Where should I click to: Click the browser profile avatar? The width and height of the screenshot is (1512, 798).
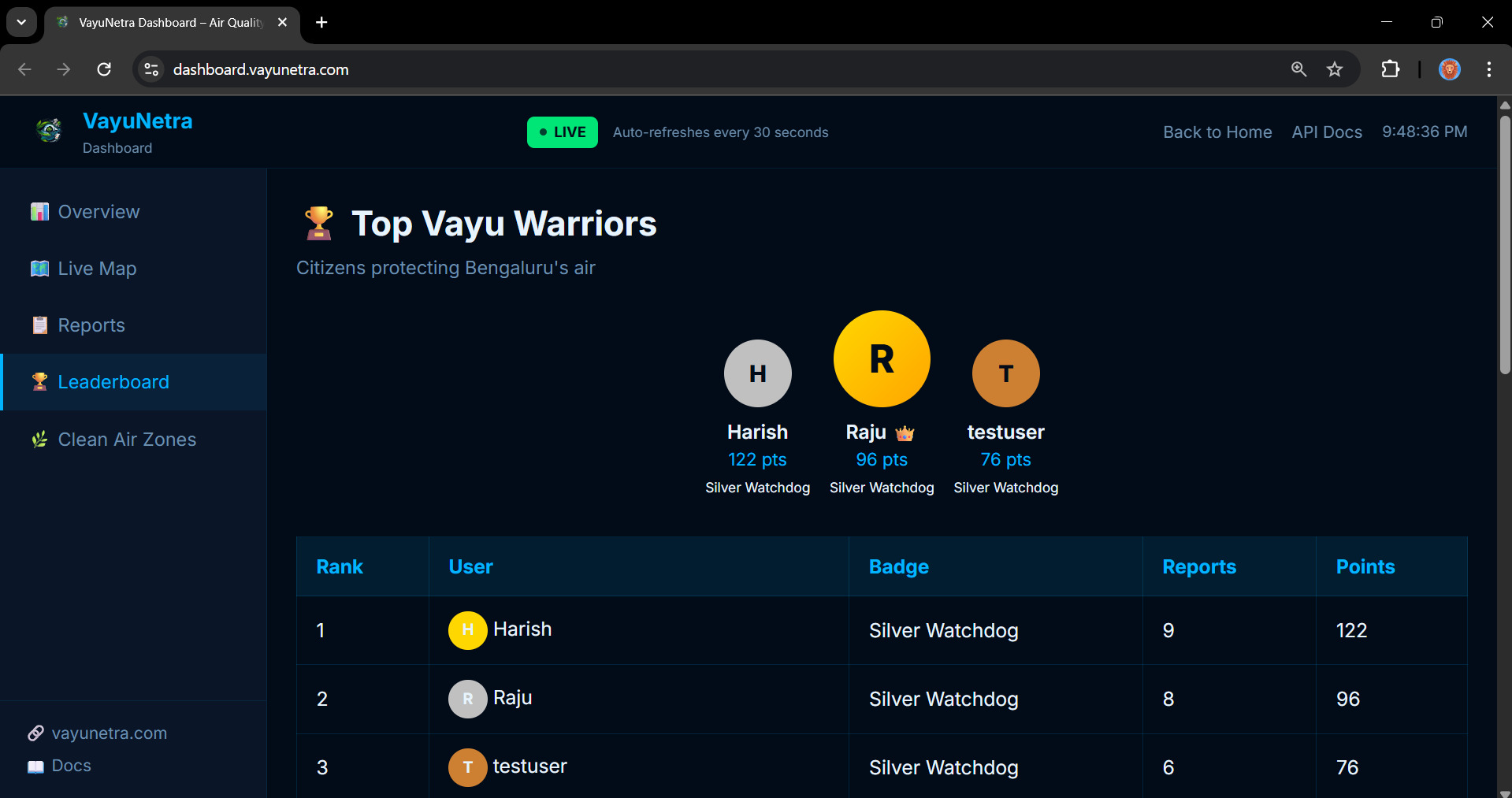[x=1449, y=69]
